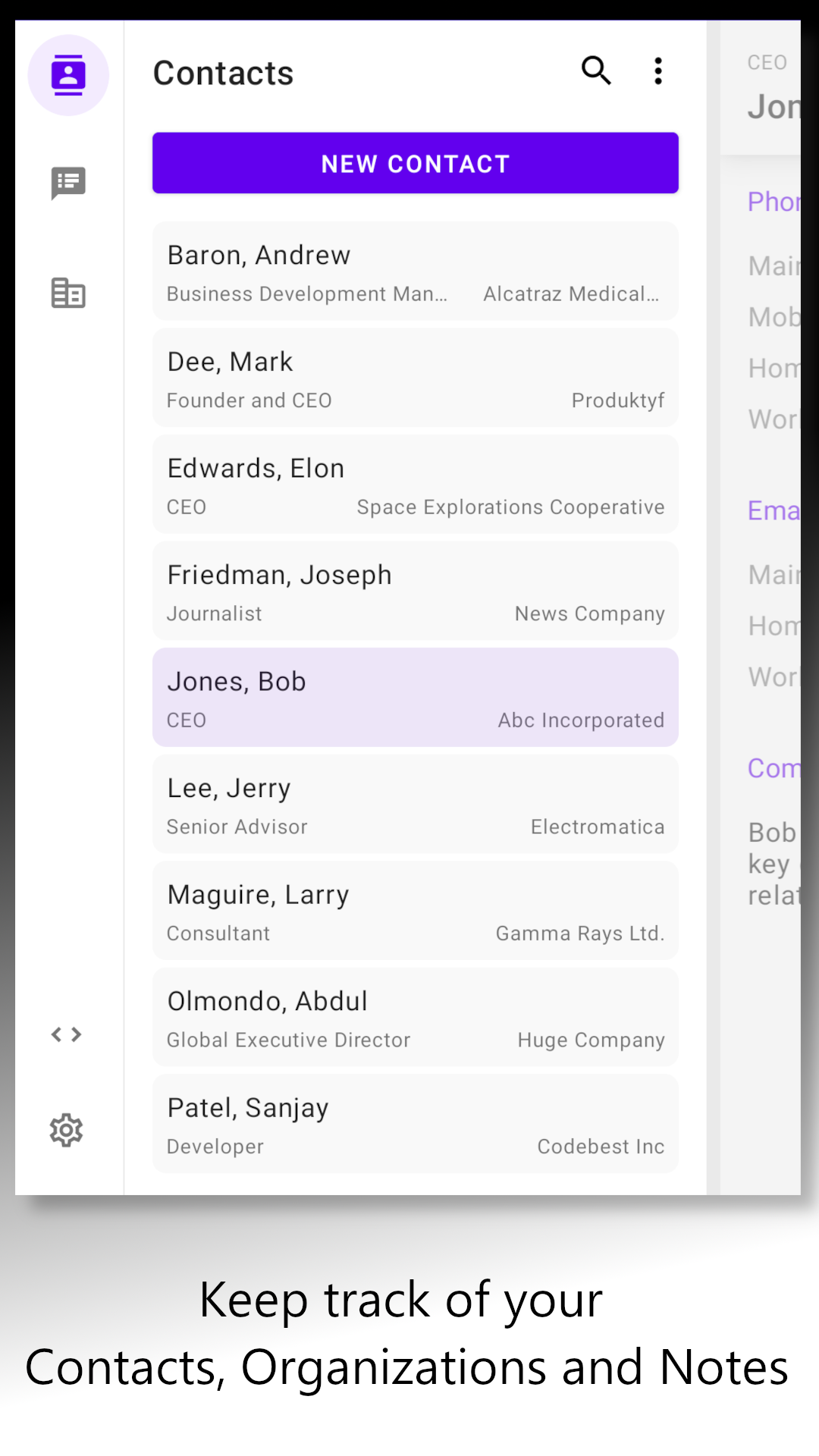Select Edwards, Elon from the list

(x=415, y=485)
